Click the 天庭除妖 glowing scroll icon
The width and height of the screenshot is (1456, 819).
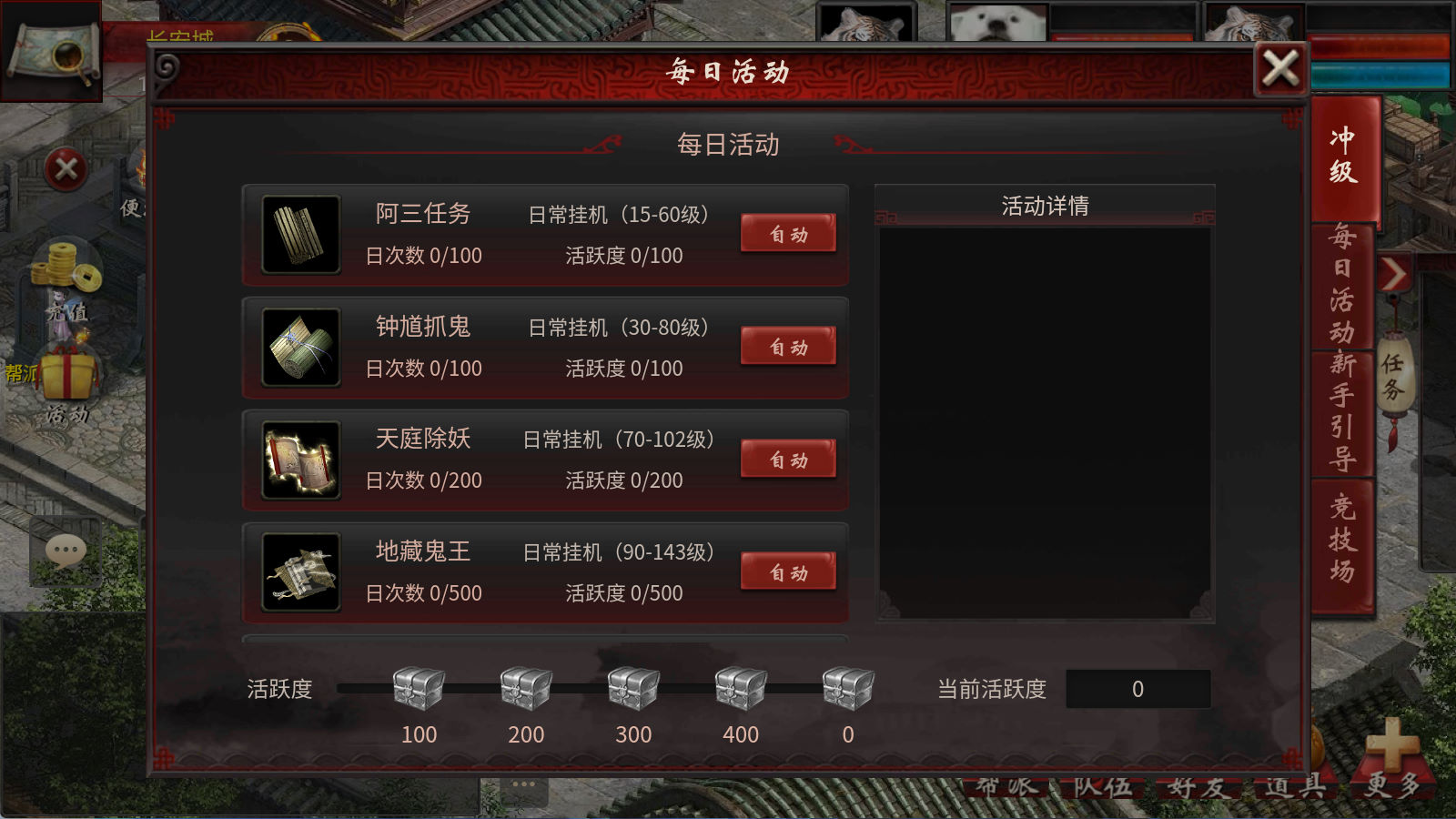coord(301,460)
